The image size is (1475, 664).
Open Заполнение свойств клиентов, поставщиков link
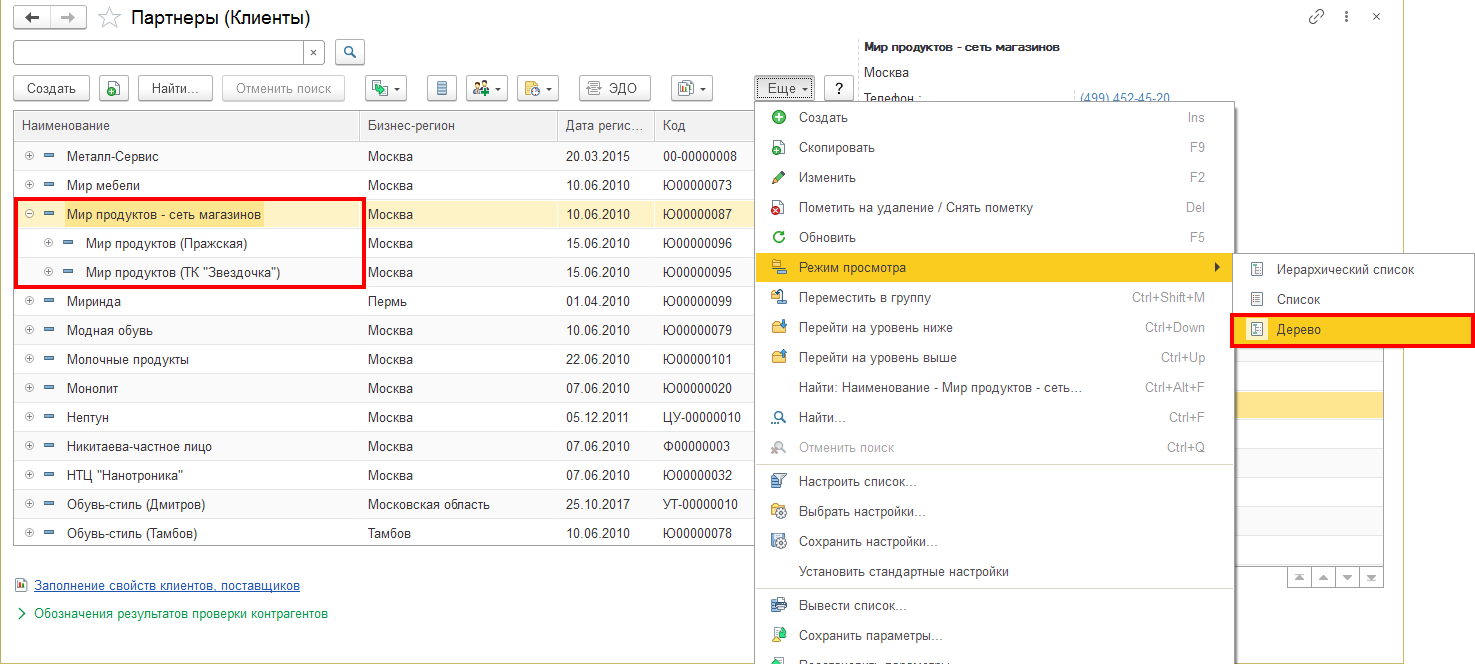(x=166, y=586)
